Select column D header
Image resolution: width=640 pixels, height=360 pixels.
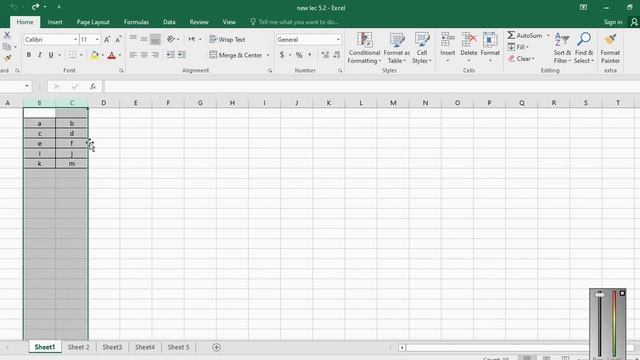tap(104, 103)
